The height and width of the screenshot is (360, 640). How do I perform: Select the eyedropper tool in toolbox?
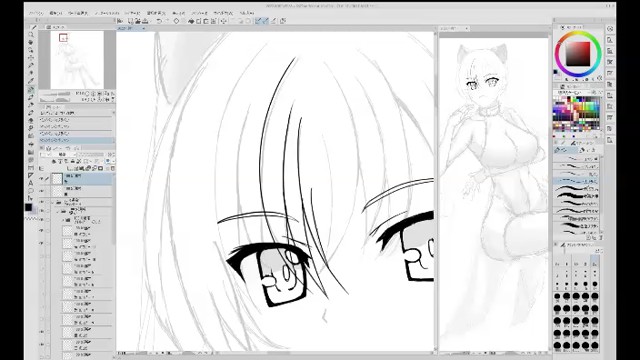31,66
